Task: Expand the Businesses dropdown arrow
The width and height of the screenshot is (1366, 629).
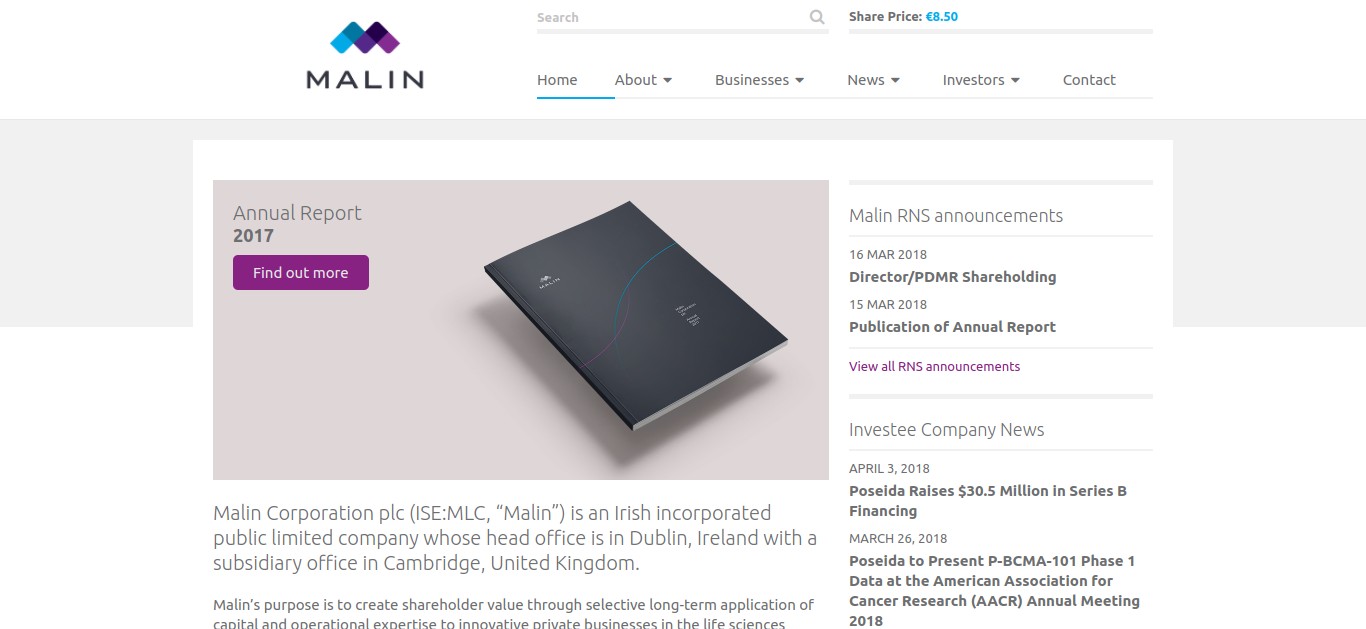Action: point(800,80)
